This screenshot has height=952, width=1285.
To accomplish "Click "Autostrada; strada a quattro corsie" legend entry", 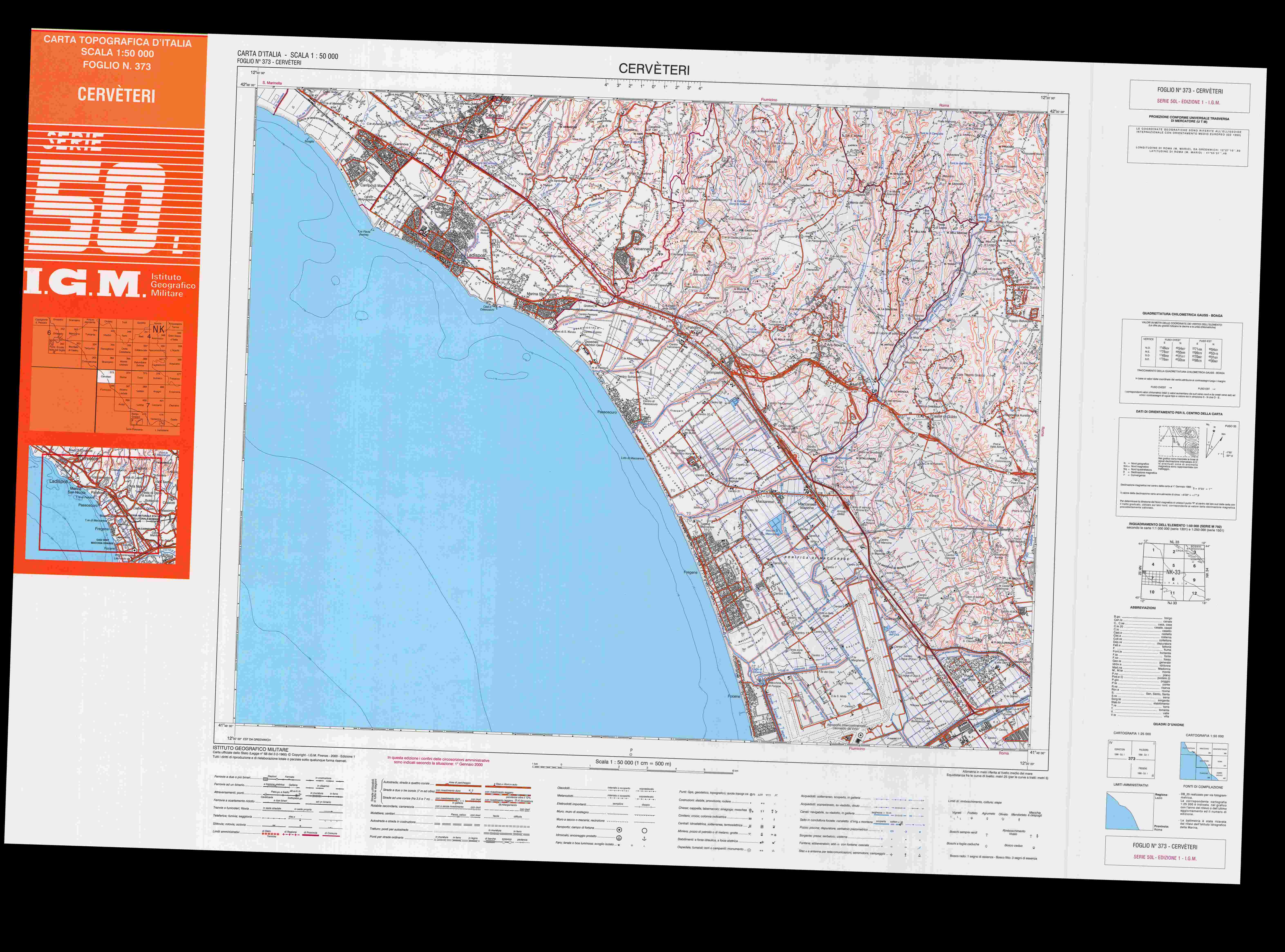I will pos(406,783).
